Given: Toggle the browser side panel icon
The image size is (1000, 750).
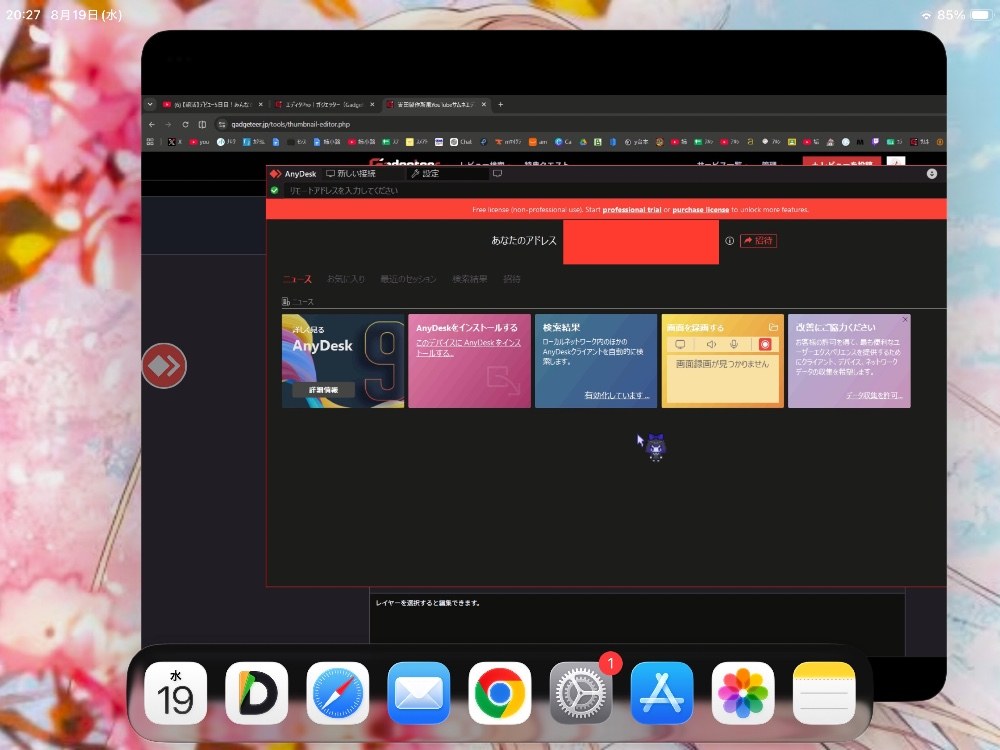Looking at the screenshot, I should point(202,124).
